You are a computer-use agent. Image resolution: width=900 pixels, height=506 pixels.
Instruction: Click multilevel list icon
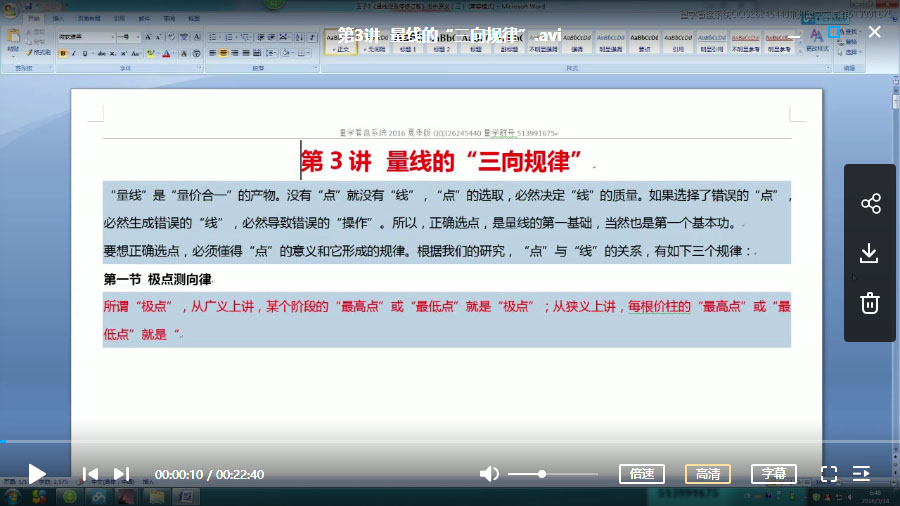246,37
